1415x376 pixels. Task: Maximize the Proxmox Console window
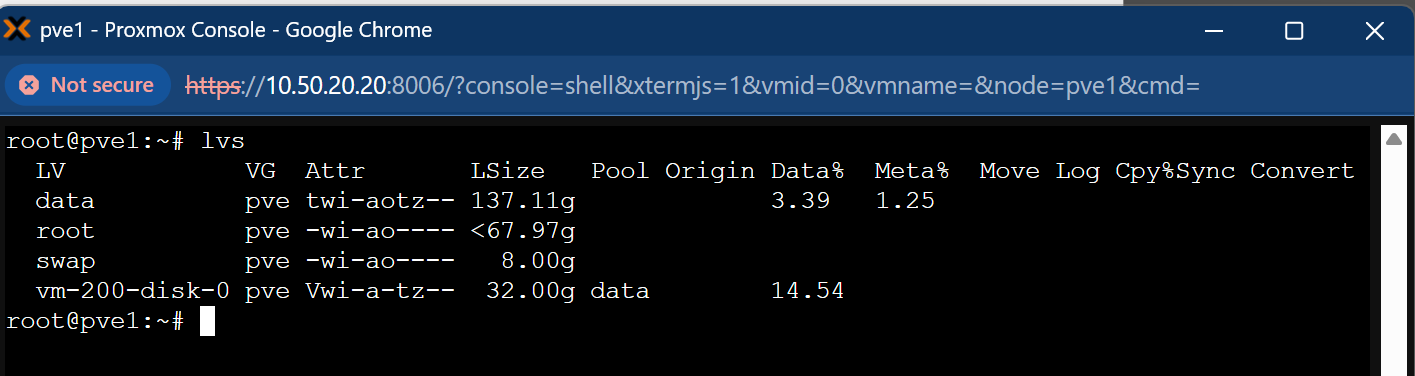1294,31
